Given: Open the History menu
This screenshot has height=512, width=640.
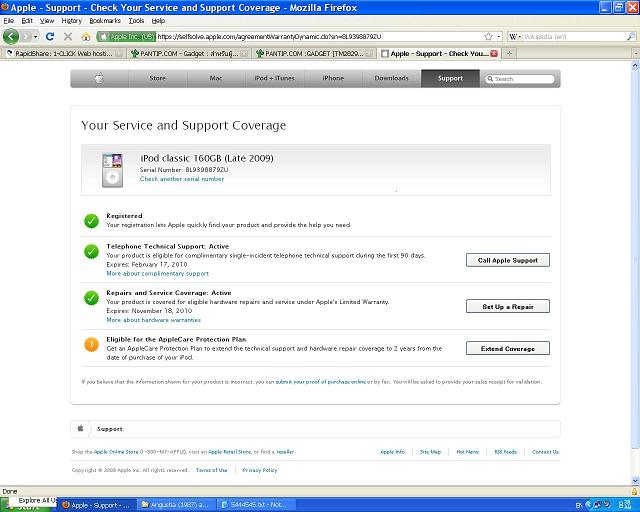Looking at the screenshot, I should pyautogui.click(x=71, y=20).
